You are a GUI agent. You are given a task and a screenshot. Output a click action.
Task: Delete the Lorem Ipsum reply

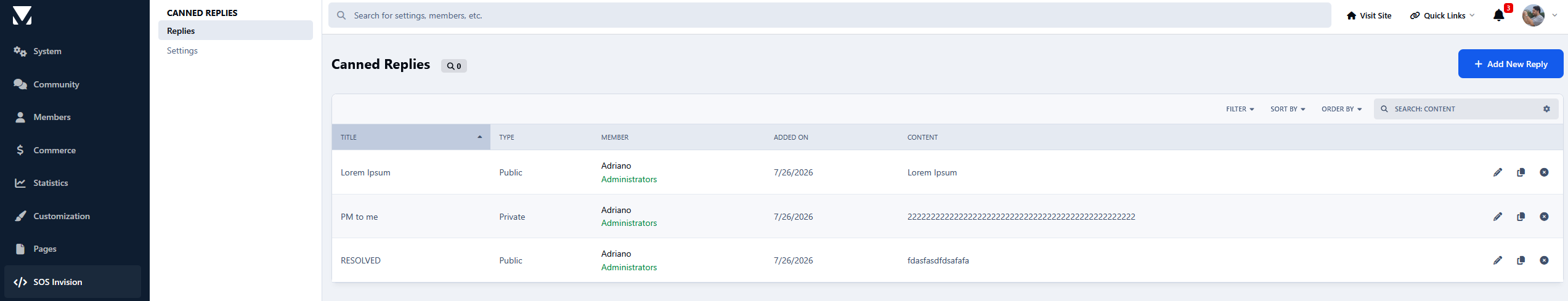click(1544, 172)
